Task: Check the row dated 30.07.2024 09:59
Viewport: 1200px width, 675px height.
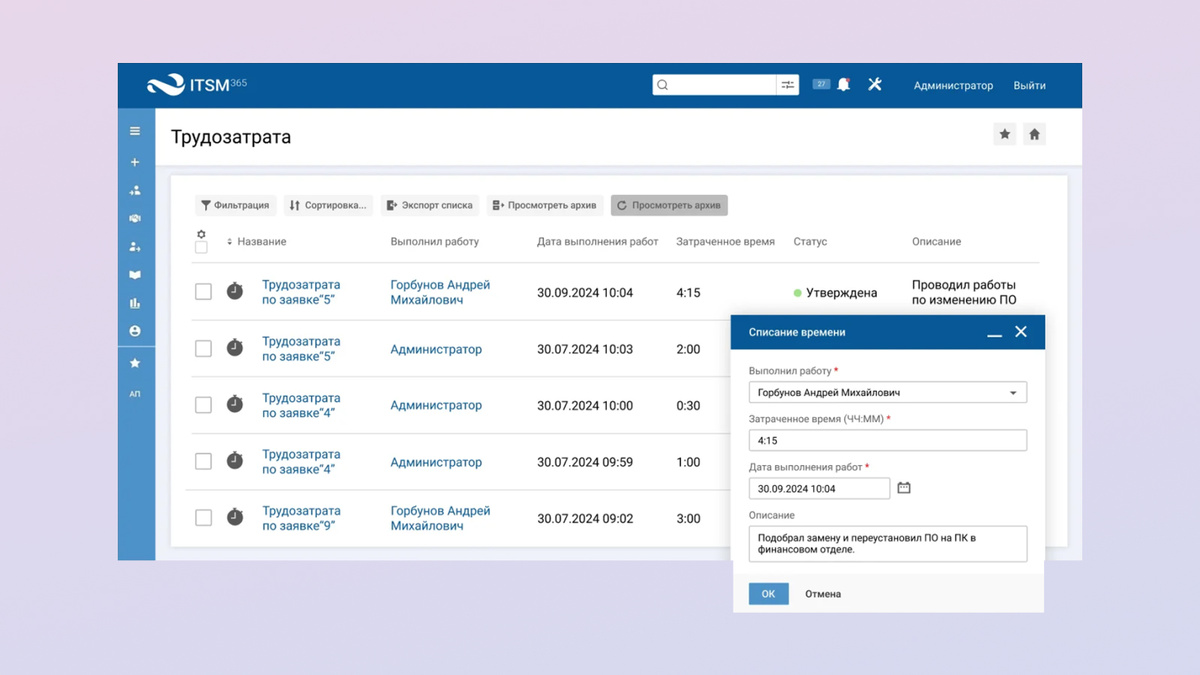Action: (x=203, y=461)
